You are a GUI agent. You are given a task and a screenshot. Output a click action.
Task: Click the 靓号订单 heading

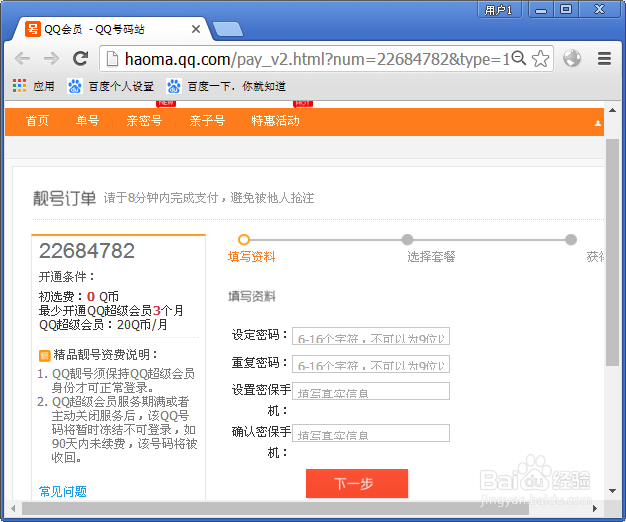pos(64,198)
